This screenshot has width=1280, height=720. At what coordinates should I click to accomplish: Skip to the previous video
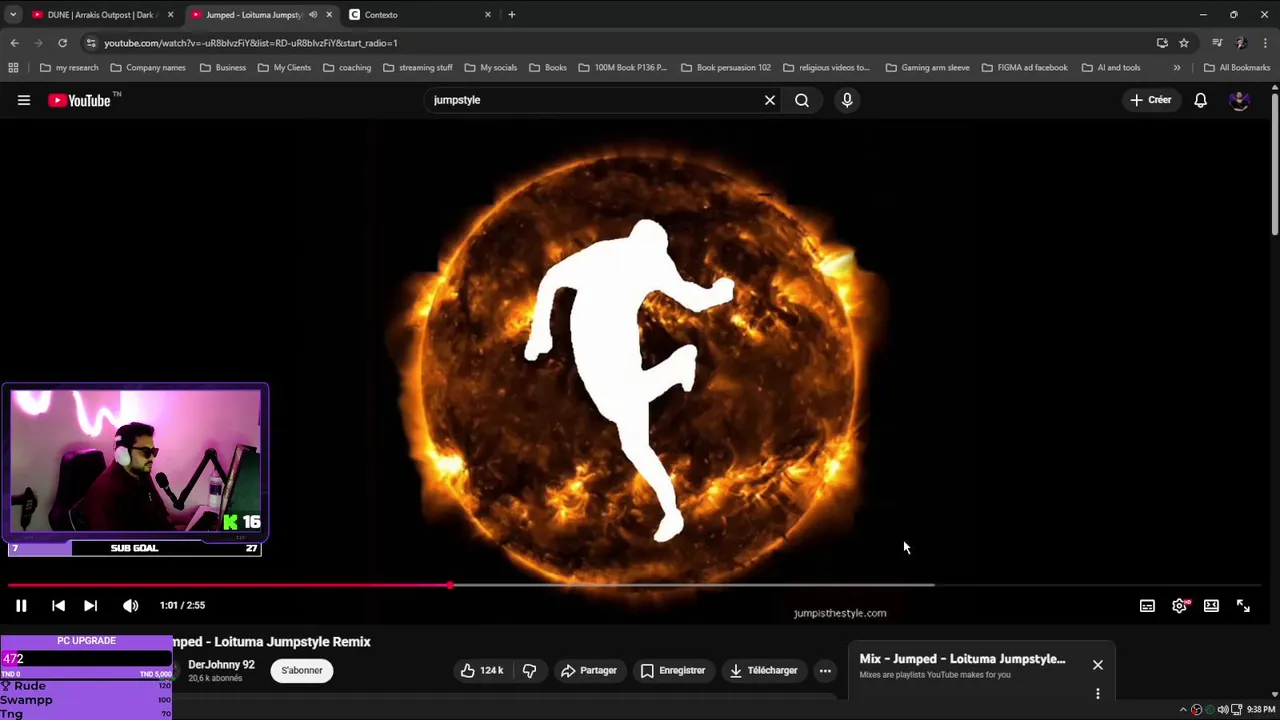click(x=58, y=605)
